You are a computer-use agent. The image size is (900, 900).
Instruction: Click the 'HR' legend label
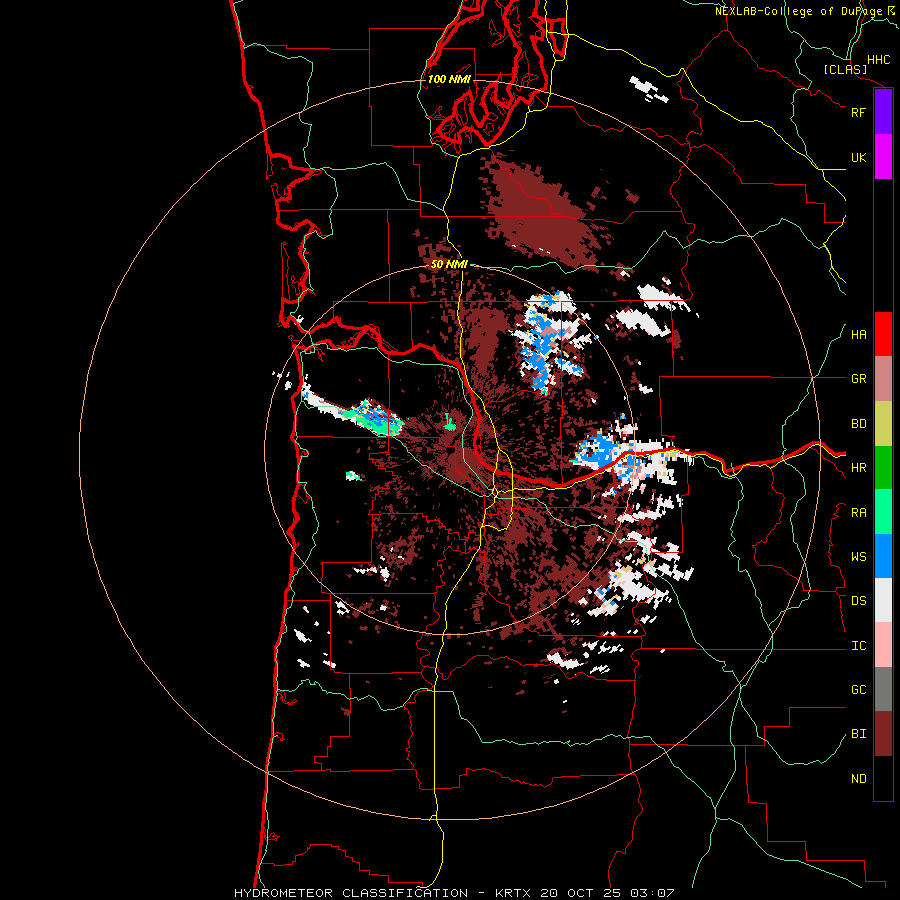(x=859, y=468)
